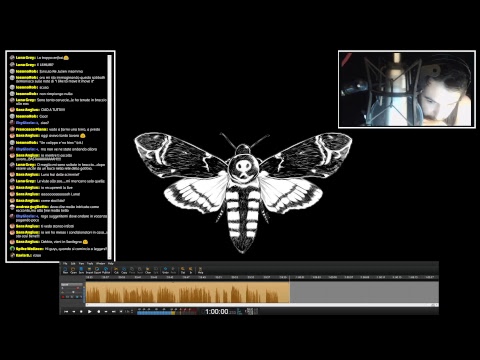Click the fast-forward transport button

[x=106, y=311]
